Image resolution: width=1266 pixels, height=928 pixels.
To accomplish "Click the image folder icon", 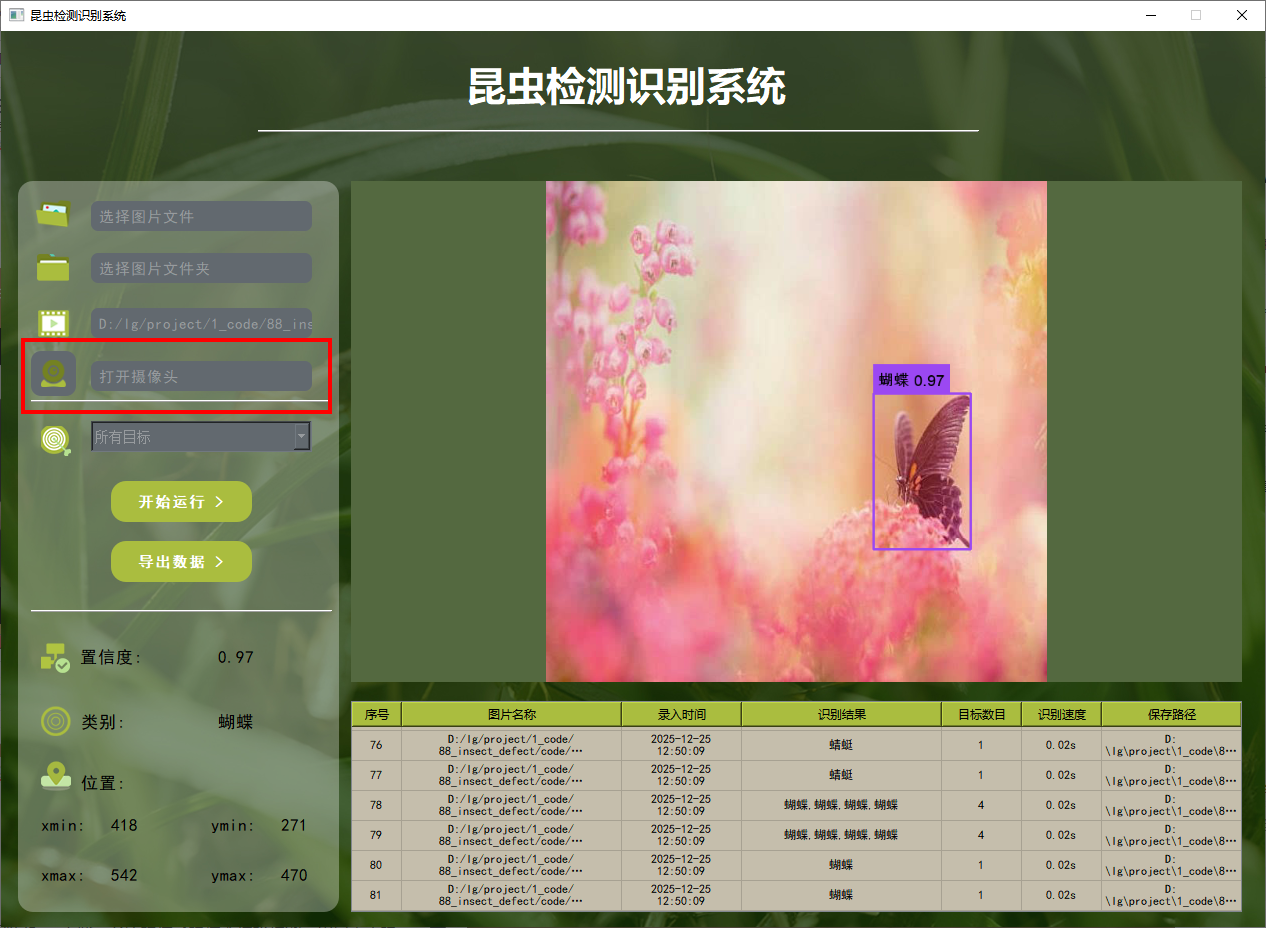I will tap(53, 268).
